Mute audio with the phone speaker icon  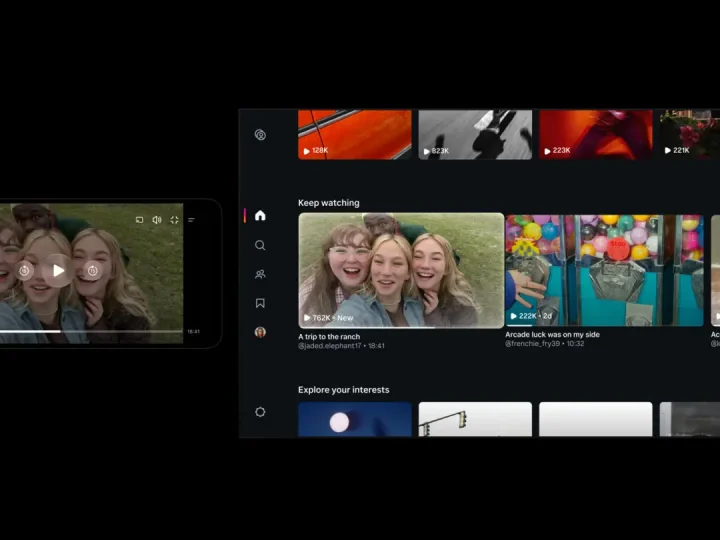157,220
